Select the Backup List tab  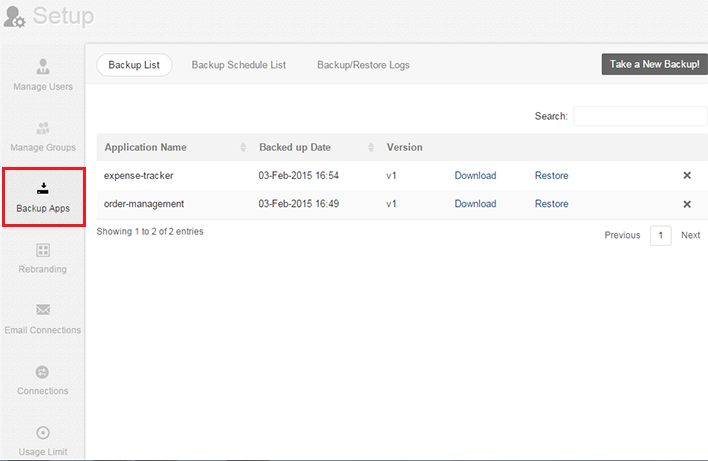(134, 65)
